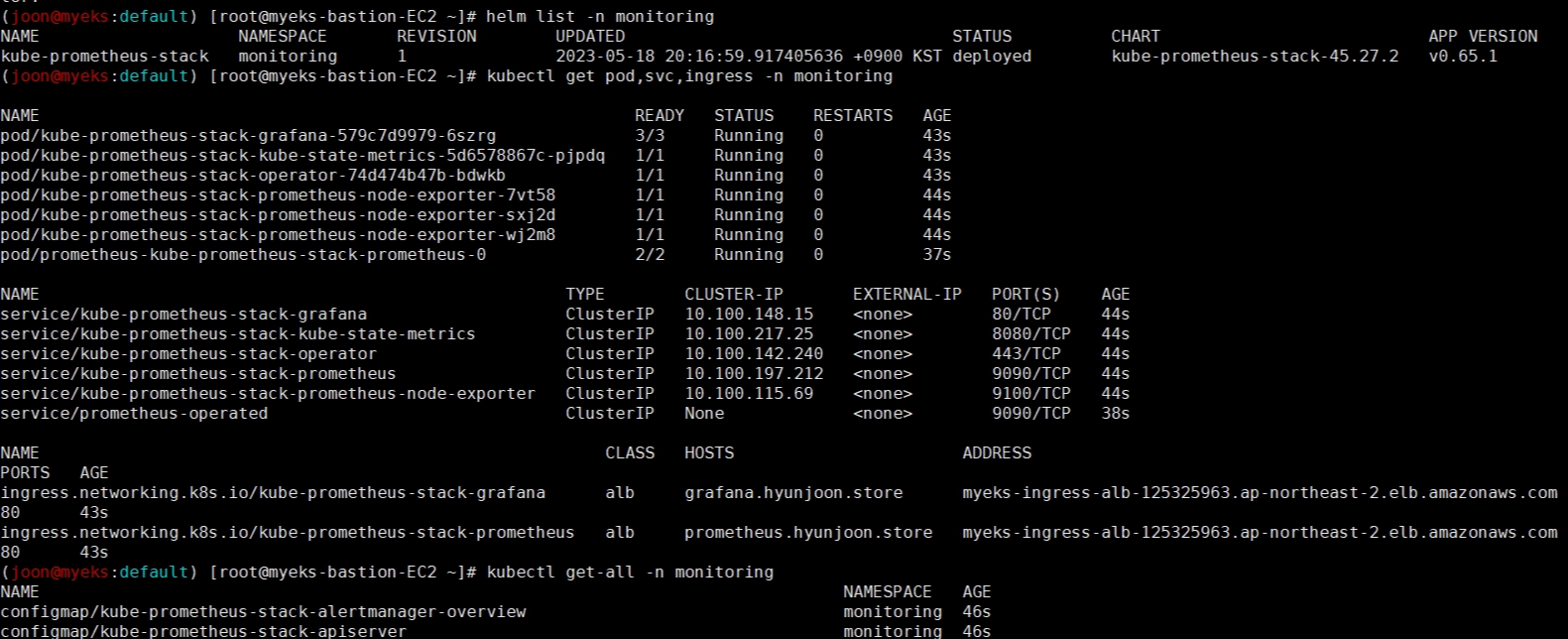Viewport: 1568px width, 639px height.
Task: Click the RESTARTS column header
Action: click(853, 115)
